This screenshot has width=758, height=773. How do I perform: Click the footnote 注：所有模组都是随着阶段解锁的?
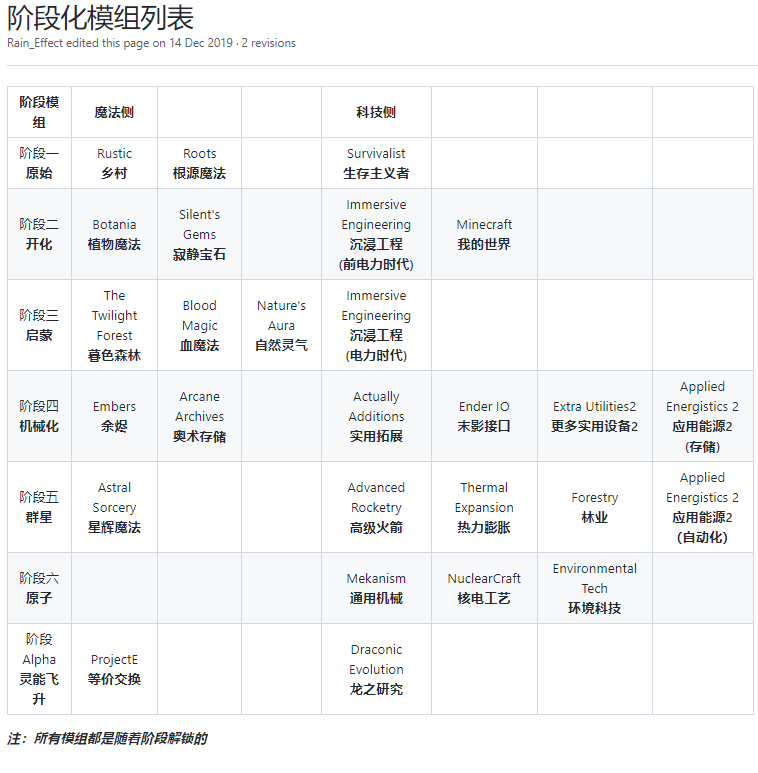click(x=107, y=738)
